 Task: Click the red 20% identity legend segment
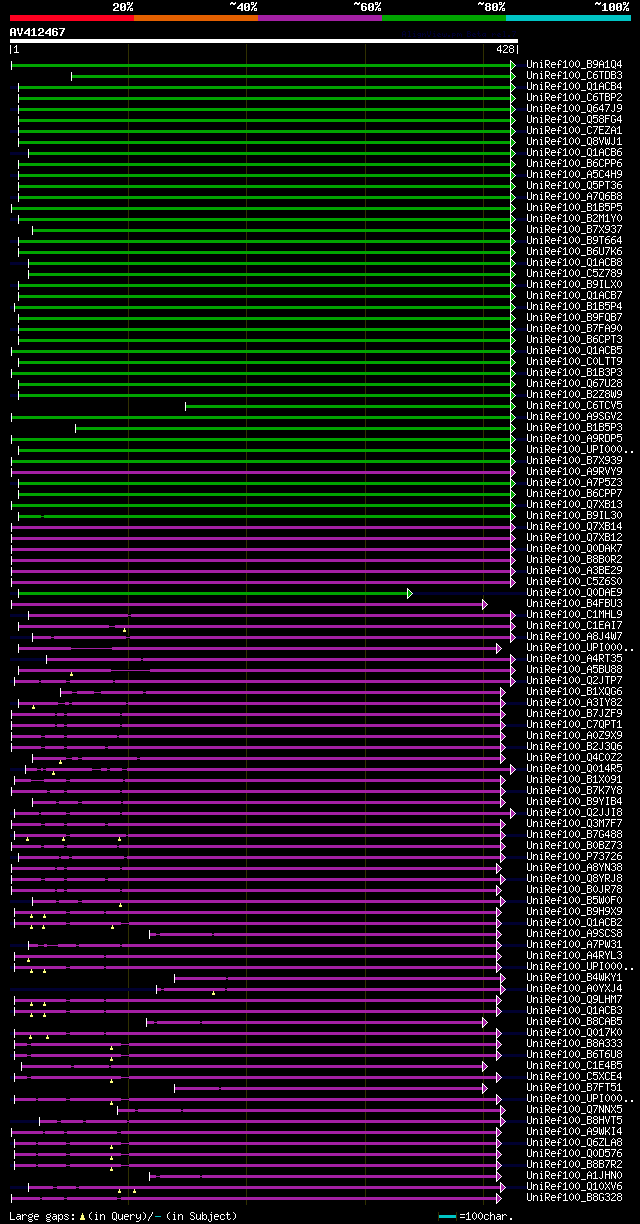tap(71, 18)
